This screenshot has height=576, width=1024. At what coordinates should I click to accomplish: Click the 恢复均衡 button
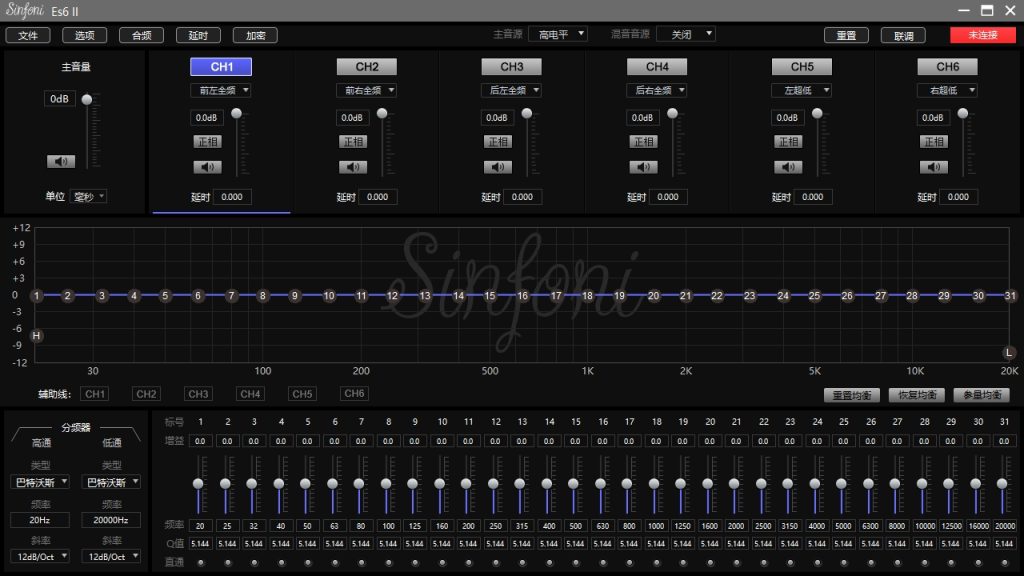[917, 395]
